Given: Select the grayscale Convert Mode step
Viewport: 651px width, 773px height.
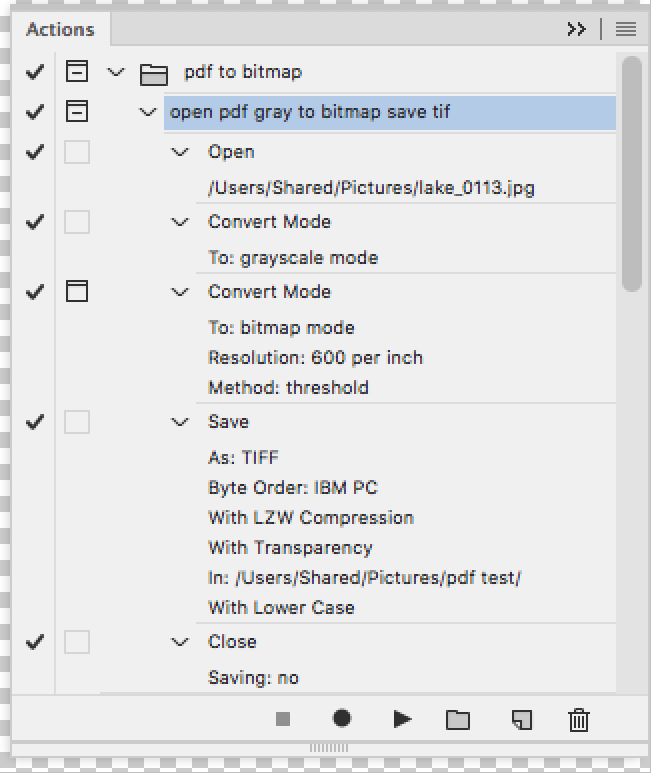Looking at the screenshot, I should pos(269,222).
